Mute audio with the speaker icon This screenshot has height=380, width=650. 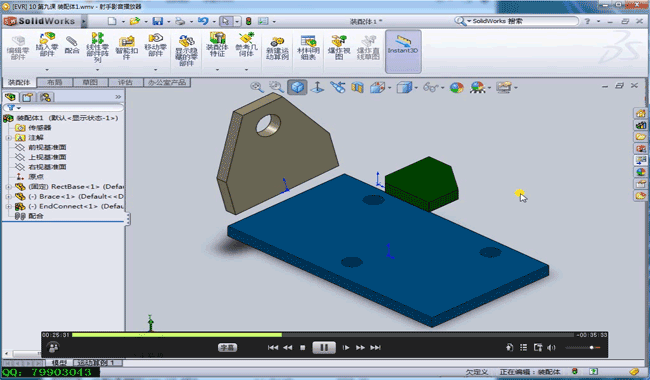click(x=551, y=348)
